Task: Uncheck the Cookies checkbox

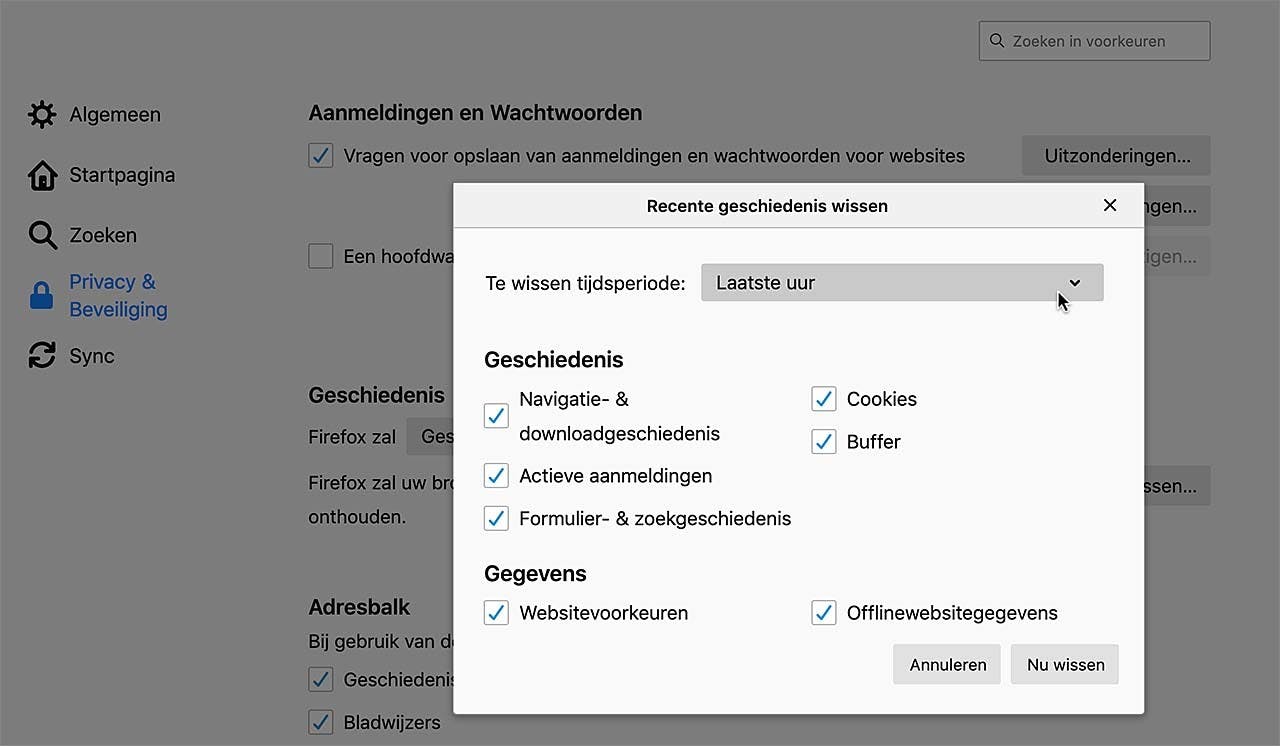Action: point(823,398)
